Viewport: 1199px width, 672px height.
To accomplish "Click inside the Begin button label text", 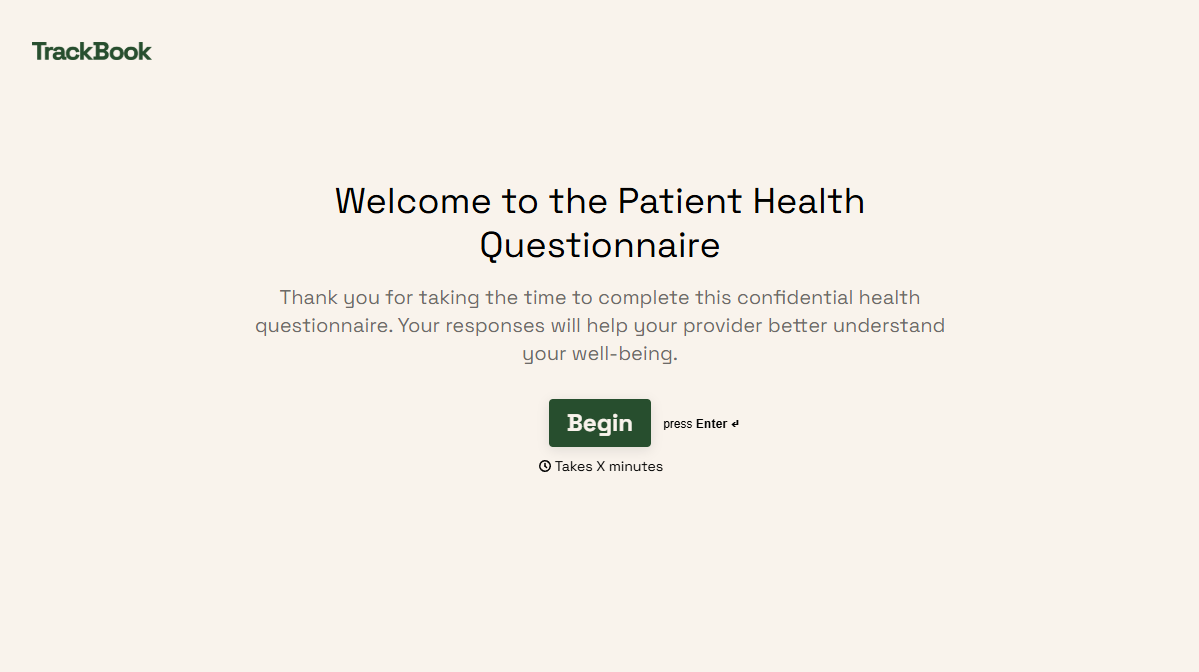I will (600, 423).
